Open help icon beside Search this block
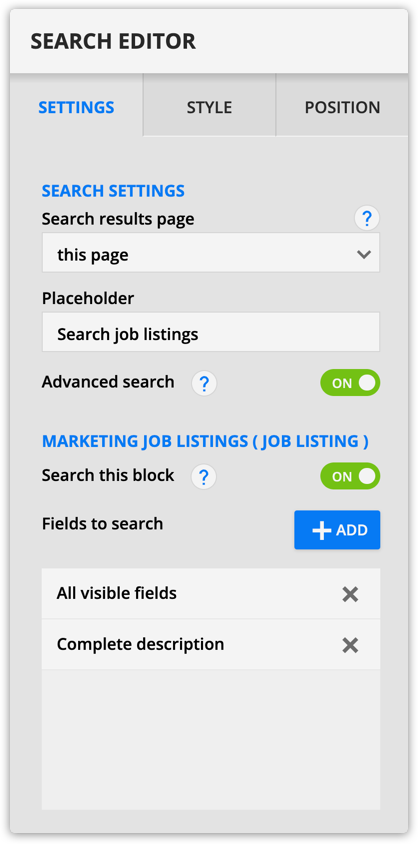418x844 pixels. point(204,477)
